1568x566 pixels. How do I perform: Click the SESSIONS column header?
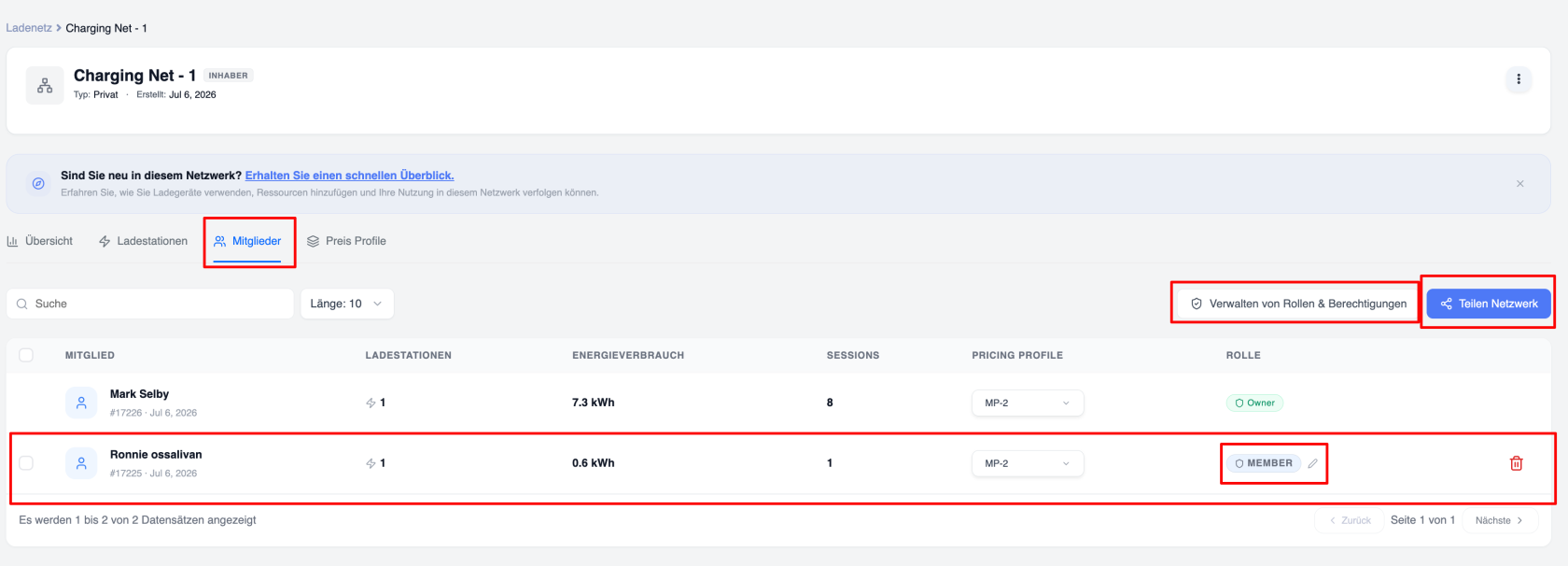pos(853,355)
